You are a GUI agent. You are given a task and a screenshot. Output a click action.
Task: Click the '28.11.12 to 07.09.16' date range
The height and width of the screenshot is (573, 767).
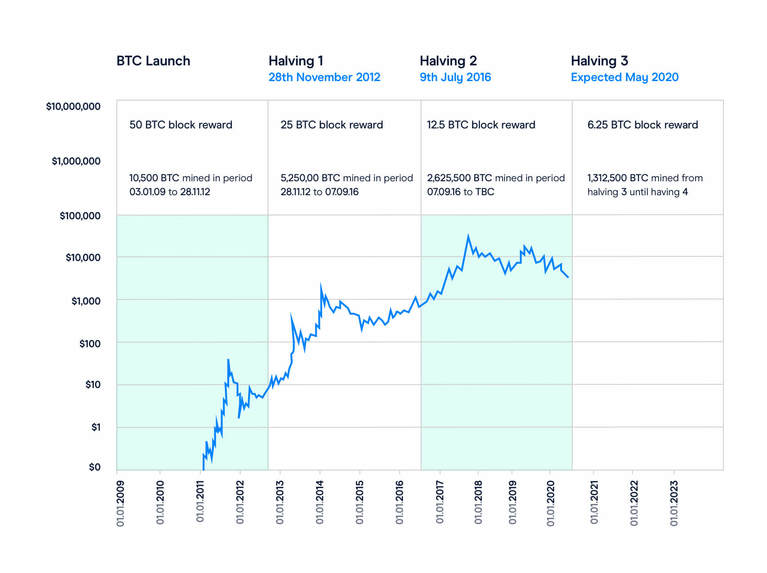click(319, 192)
